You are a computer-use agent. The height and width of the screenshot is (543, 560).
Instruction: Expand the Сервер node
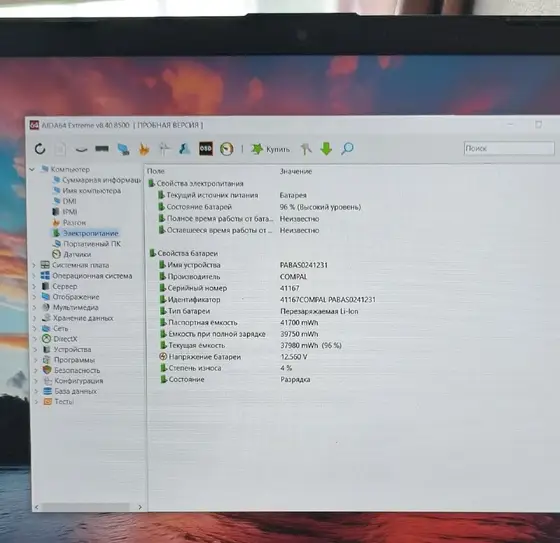[34, 287]
